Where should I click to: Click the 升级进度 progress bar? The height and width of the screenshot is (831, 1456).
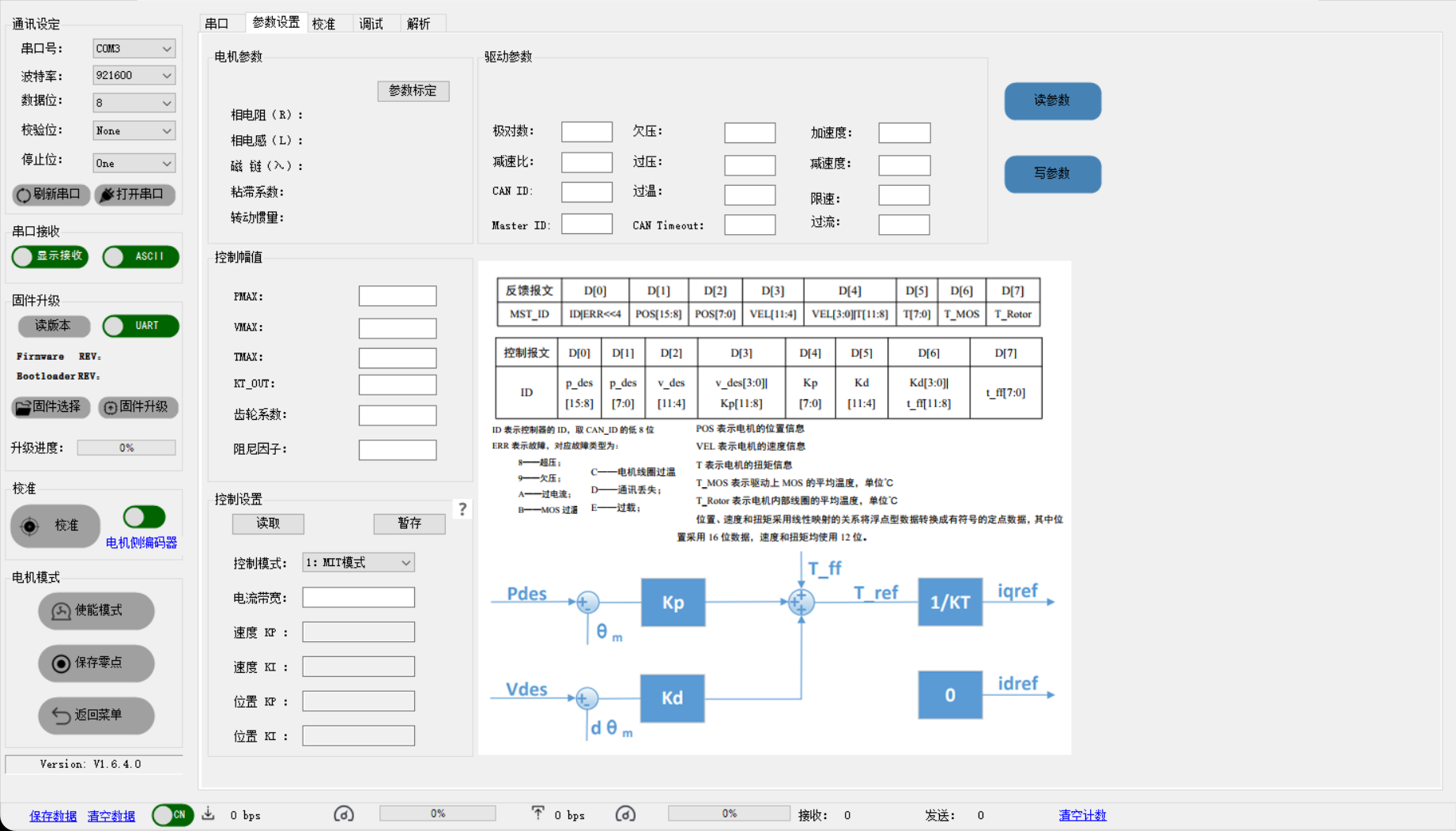click(126, 448)
